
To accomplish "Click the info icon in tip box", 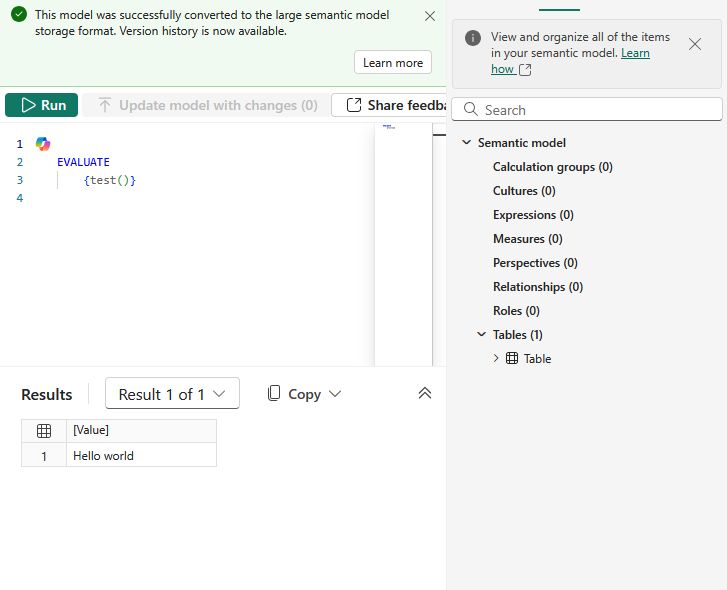I will [473, 38].
